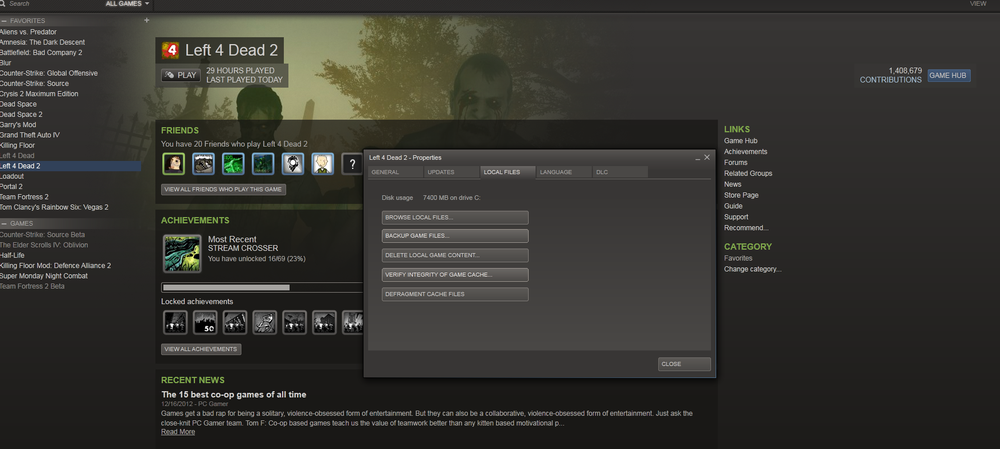The width and height of the screenshot is (1000, 449).
Task: Click the Favorites category link
Action: [x=738, y=258]
